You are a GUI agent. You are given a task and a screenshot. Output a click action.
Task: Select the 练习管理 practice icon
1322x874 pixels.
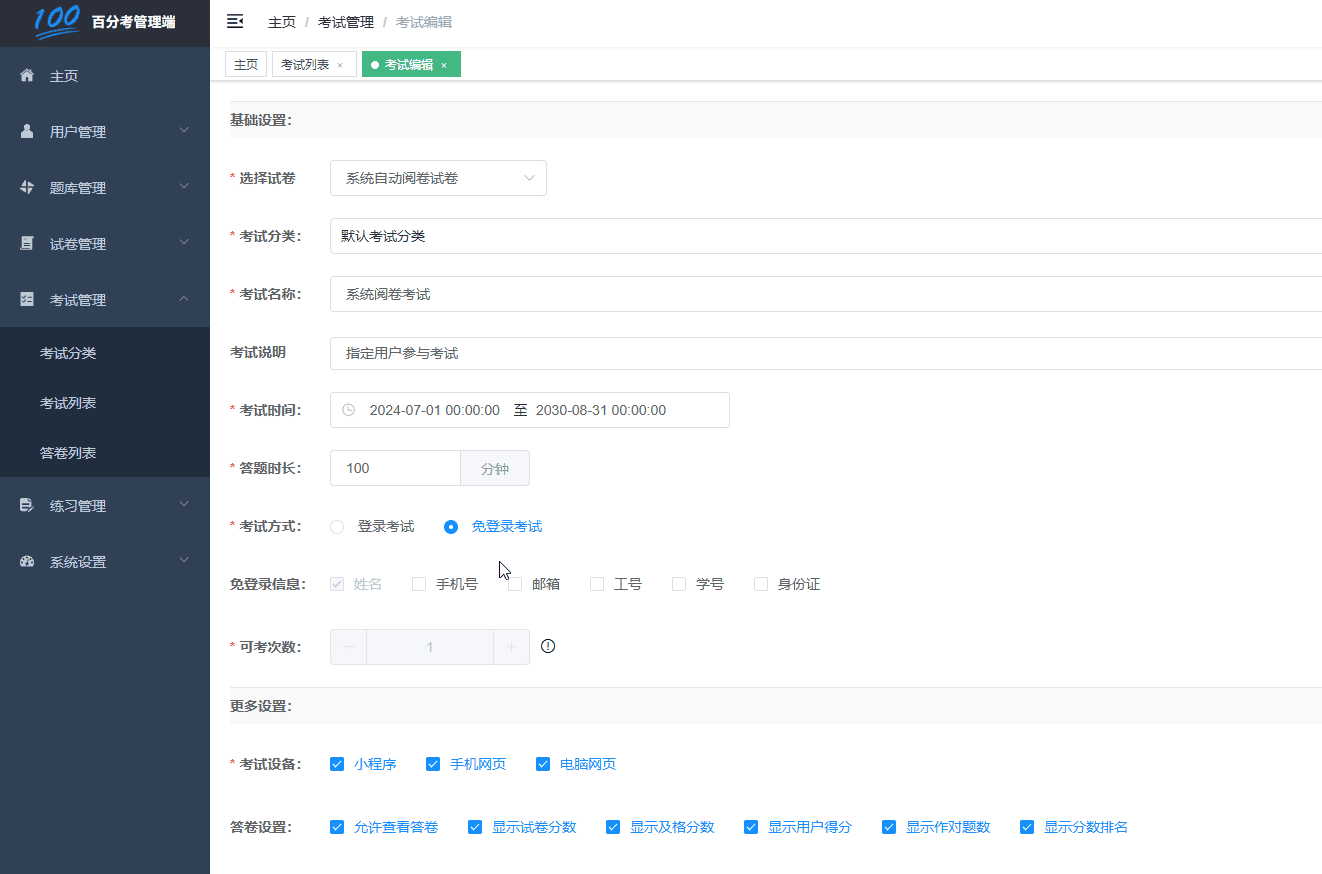[25, 505]
